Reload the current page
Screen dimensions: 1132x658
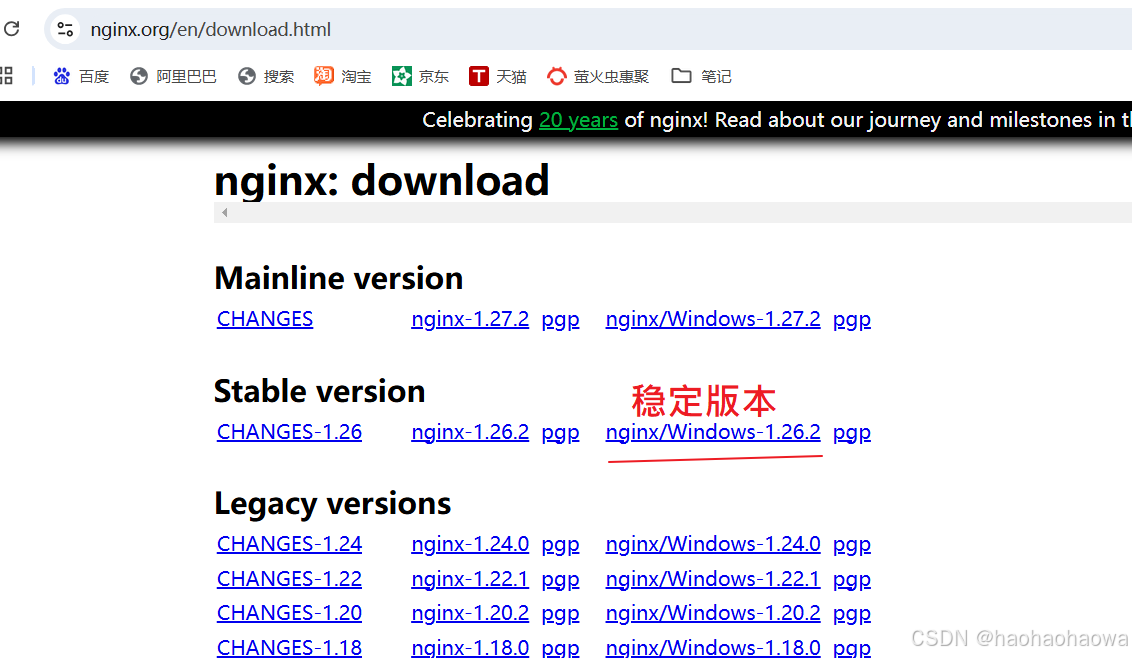[12, 29]
